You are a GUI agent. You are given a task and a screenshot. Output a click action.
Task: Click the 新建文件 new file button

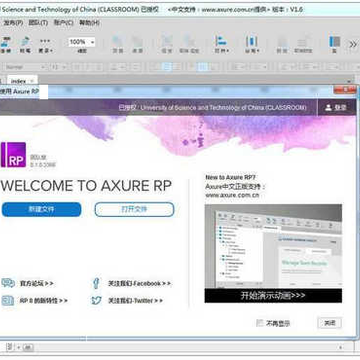pos(41,209)
